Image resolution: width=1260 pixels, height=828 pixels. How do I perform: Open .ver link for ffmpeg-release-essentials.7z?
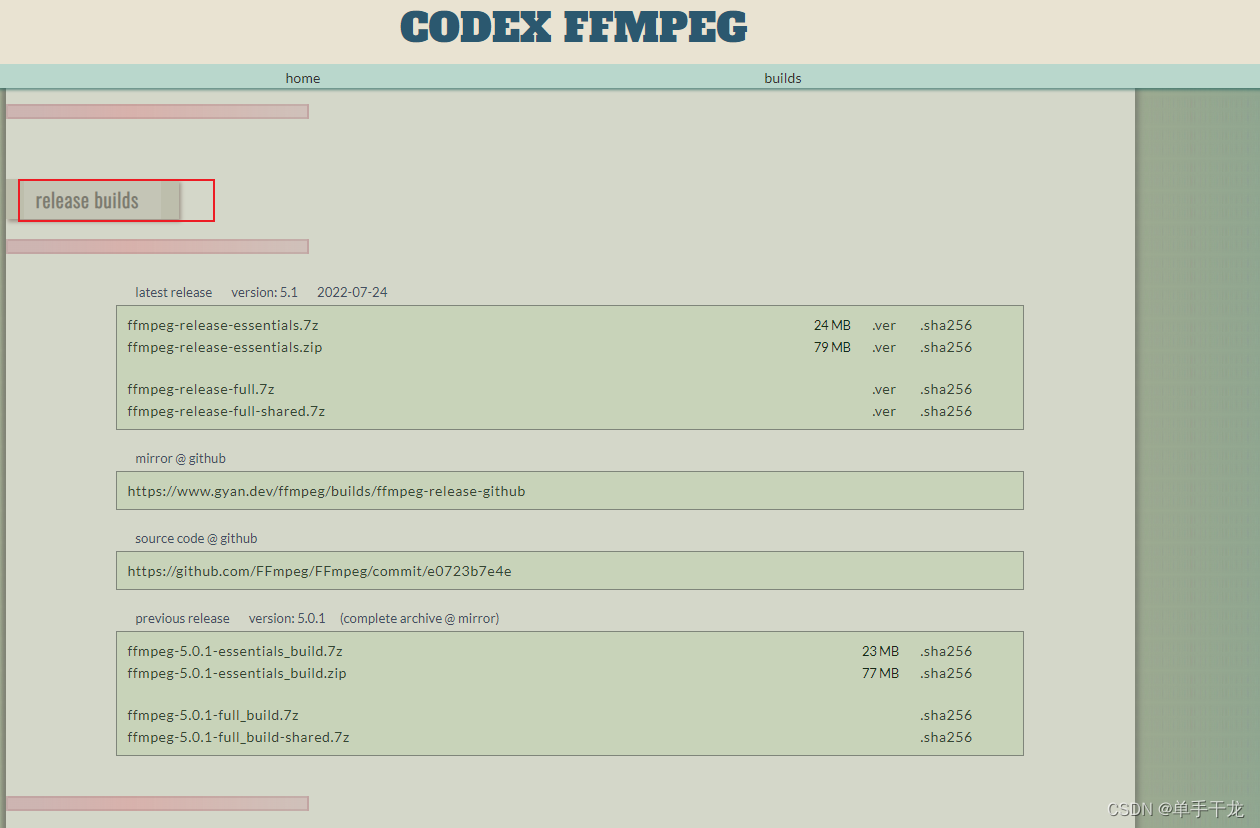(x=884, y=325)
